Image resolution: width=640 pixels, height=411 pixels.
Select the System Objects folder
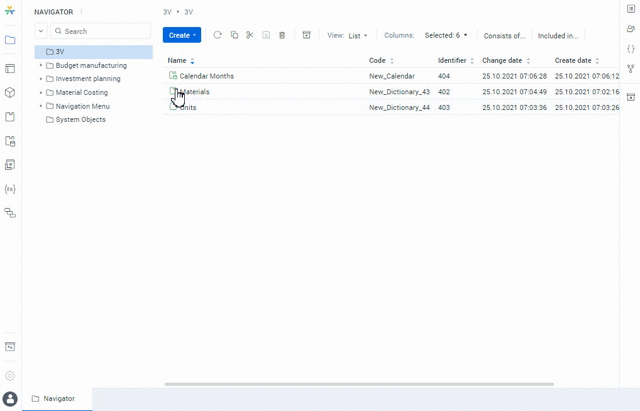point(80,120)
